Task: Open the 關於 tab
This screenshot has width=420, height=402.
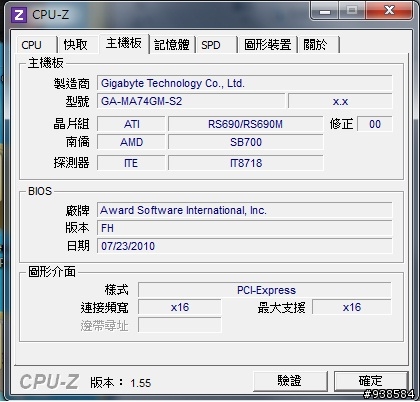Action: point(319,44)
